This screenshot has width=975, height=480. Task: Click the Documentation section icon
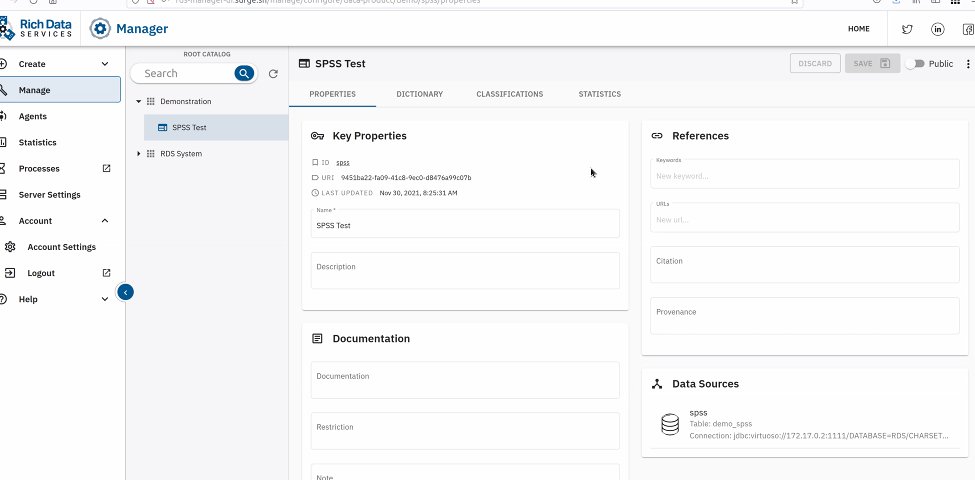[317, 338]
